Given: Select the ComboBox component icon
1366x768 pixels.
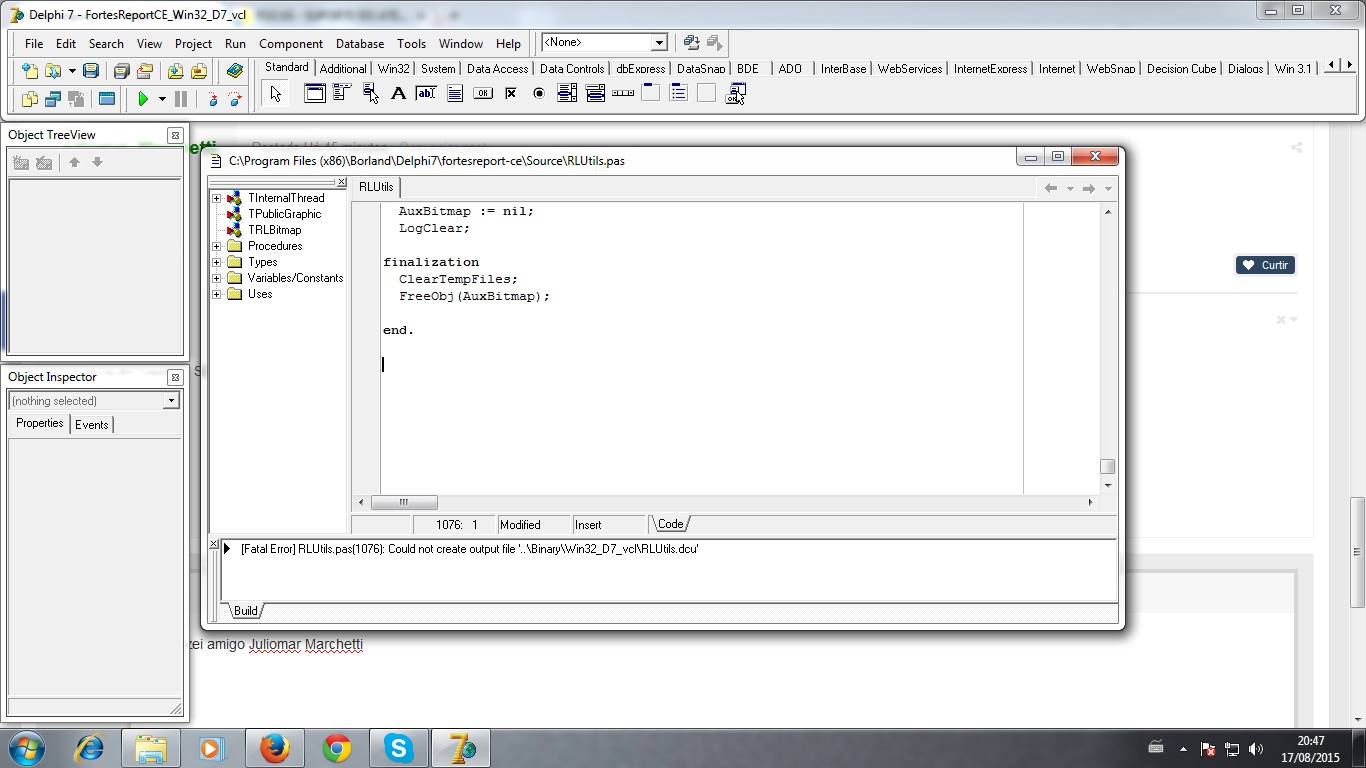Looking at the screenshot, I should (595, 93).
